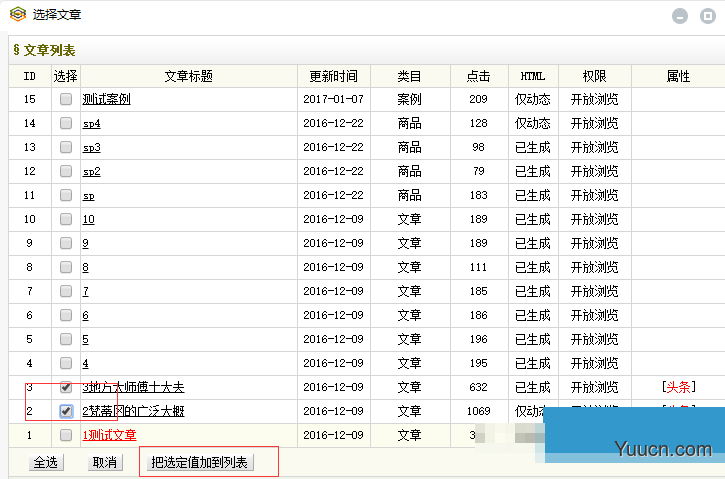Viewport: 725px width, 479px height.
Task: Close the 选择文章 dialog window
Action: tap(706, 16)
